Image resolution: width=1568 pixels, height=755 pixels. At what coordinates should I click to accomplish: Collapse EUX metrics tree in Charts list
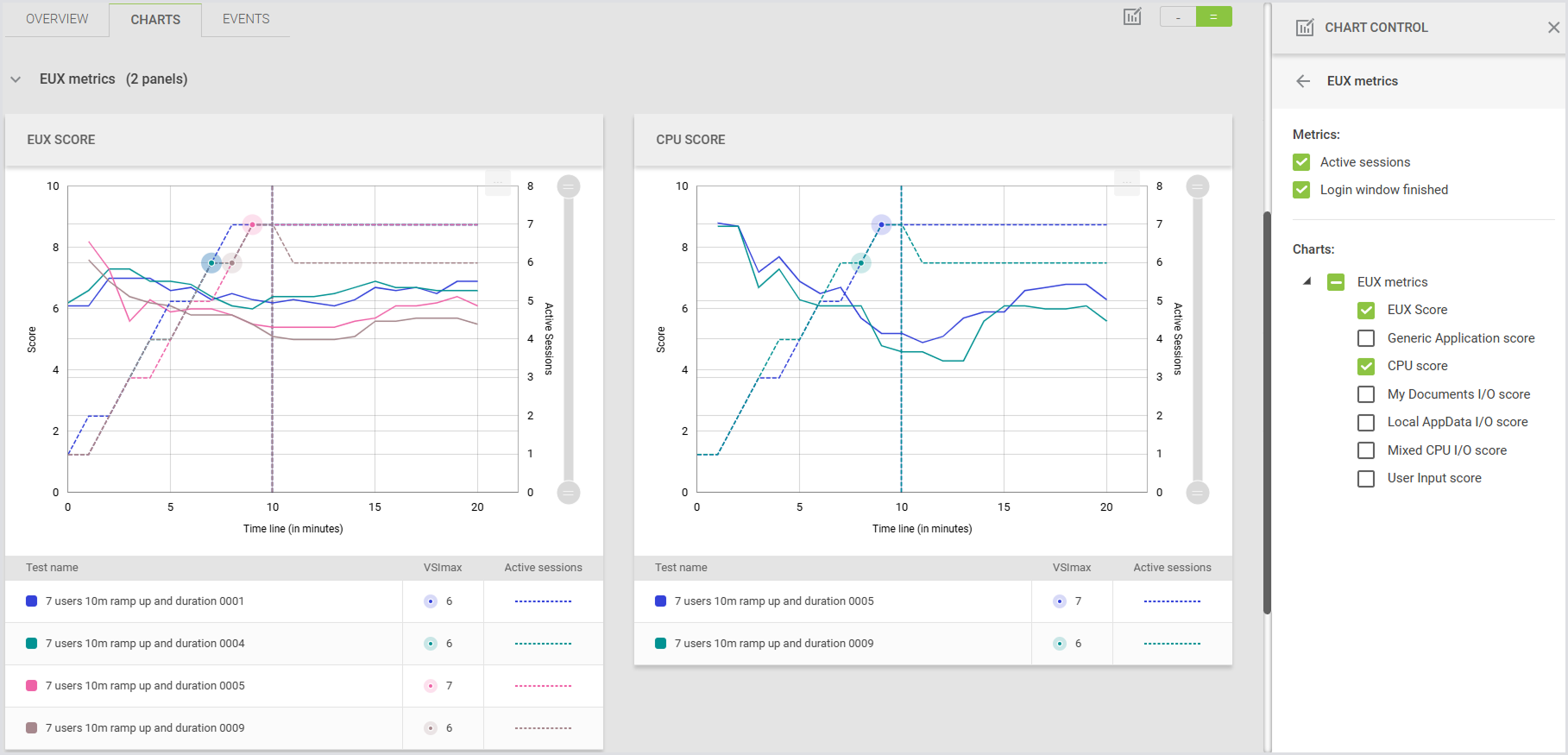point(1307,281)
